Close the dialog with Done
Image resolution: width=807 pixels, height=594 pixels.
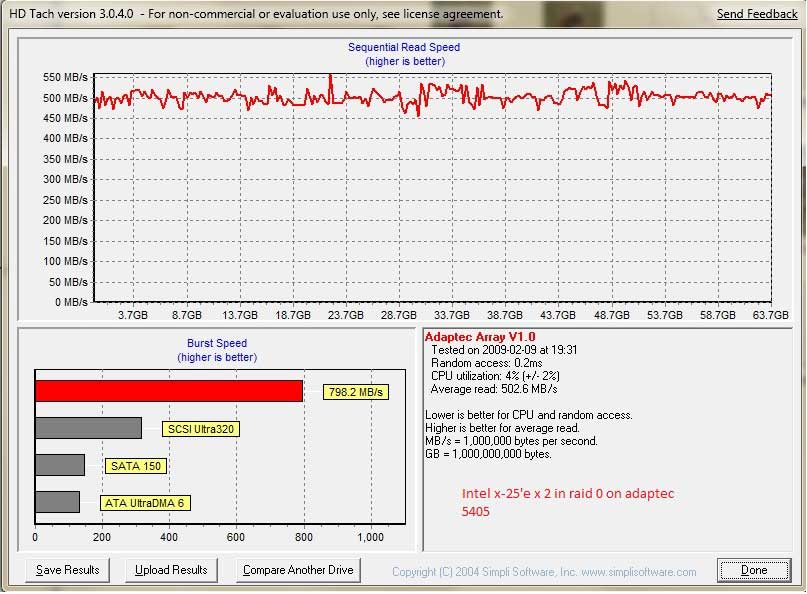[x=754, y=570]
